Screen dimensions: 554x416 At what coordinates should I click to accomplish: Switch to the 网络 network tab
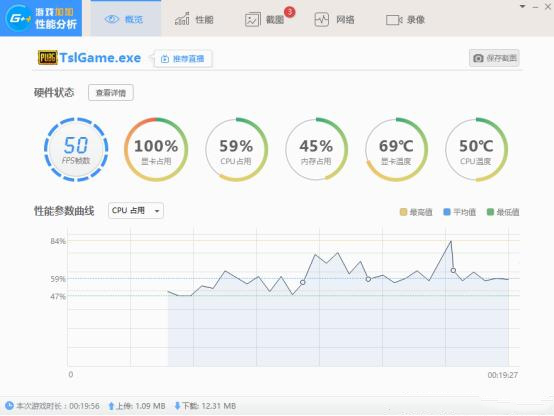pos(334,19)
